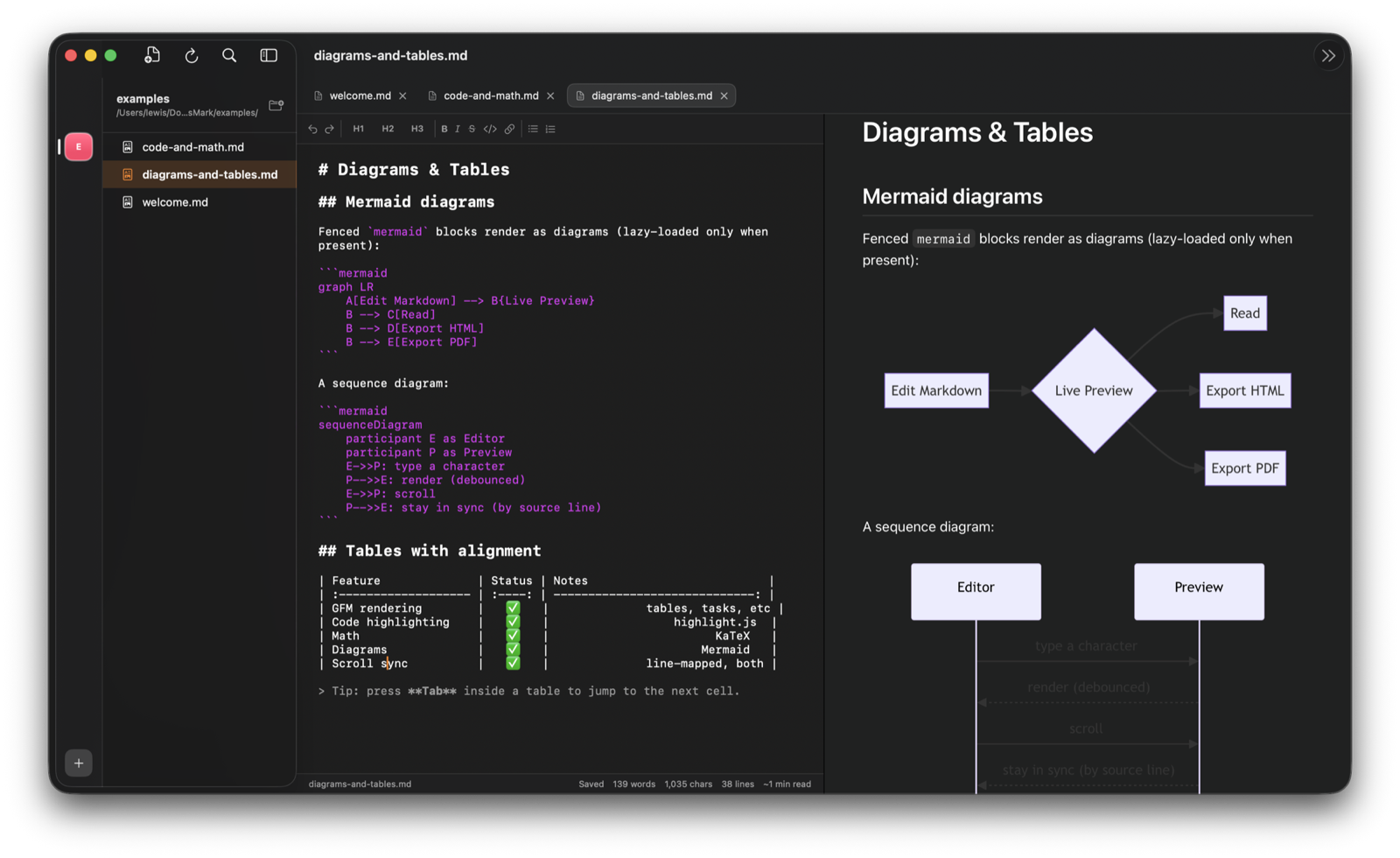Click the 'Export PDF' node in preview
Viewport: 1400px width, 858px height.
pos(1245,468)
